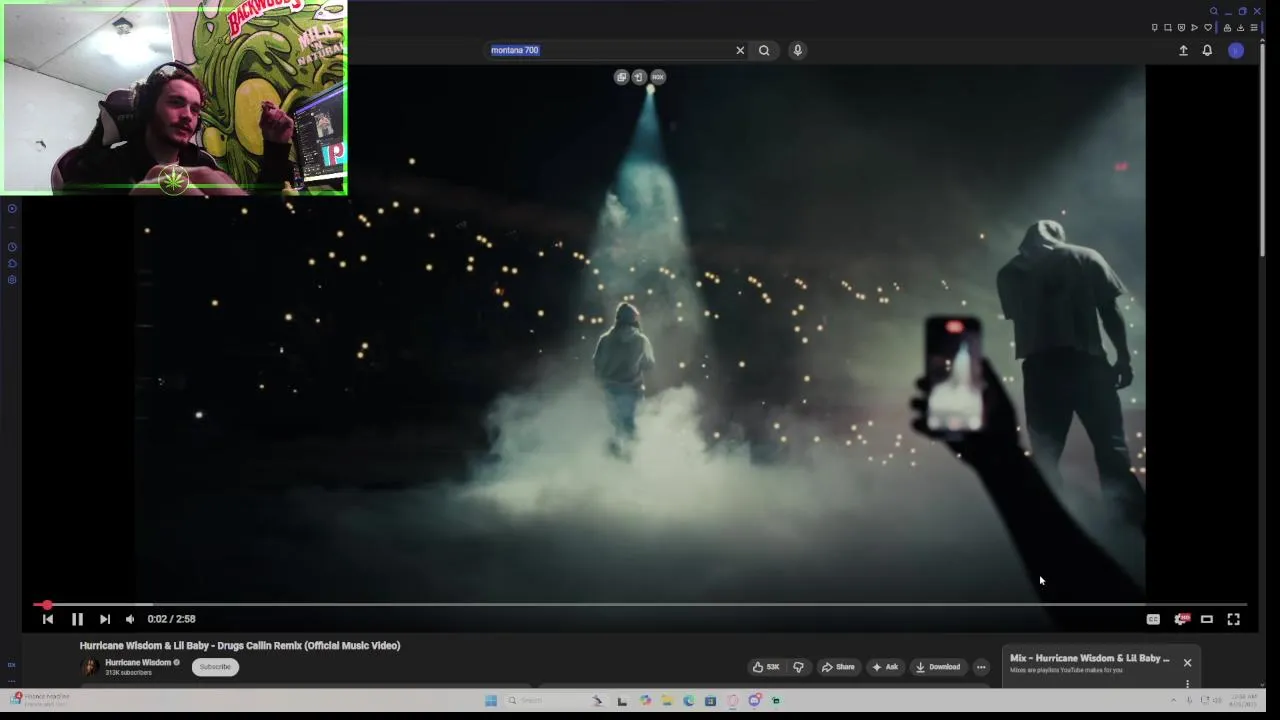Click the page vertical scrollbar
This screenshot has height=720, width=1280.
coord(1264,150)
